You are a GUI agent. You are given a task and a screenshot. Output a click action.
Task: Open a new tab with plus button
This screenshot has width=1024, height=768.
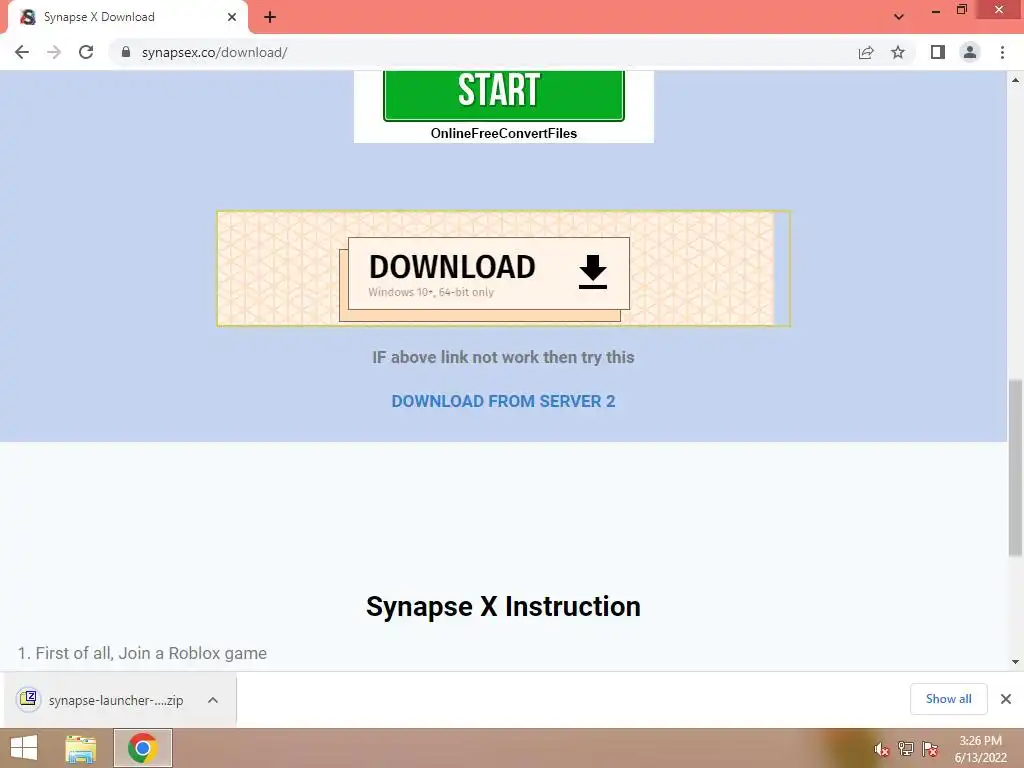coord(270,17)
